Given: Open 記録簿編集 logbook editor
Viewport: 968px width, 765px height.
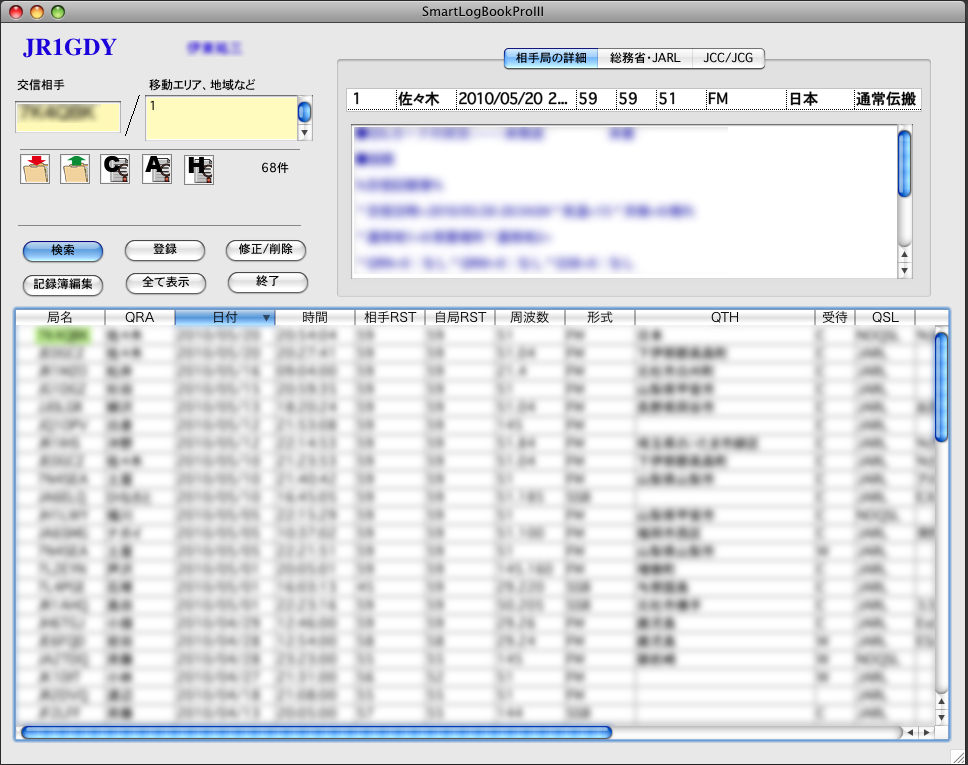Looking at the screenshot, I should [x=63, y=283].
